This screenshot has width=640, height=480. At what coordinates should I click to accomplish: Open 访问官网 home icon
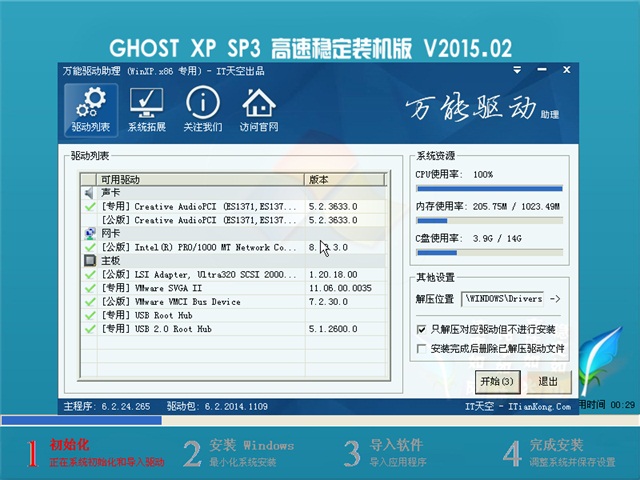pos(259,110)
